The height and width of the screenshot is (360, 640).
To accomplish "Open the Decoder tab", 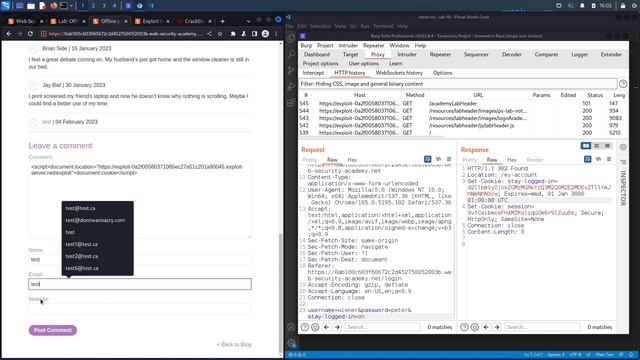I will (x=511, y=54).
